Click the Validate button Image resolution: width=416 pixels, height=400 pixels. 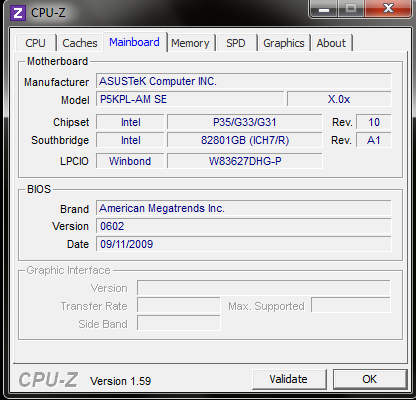[289, 379]
